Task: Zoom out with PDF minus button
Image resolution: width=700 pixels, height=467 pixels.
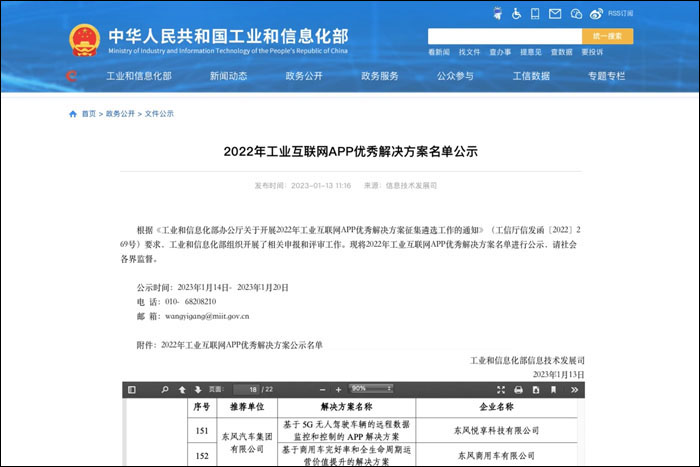Action: 322,390
